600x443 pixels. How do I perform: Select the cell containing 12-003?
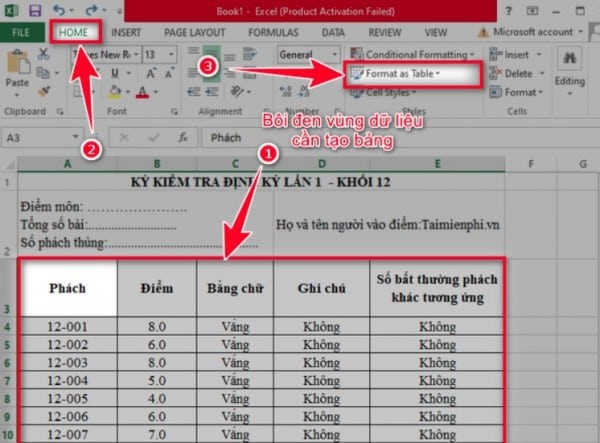pyautogui.click(x=67, y=362)
